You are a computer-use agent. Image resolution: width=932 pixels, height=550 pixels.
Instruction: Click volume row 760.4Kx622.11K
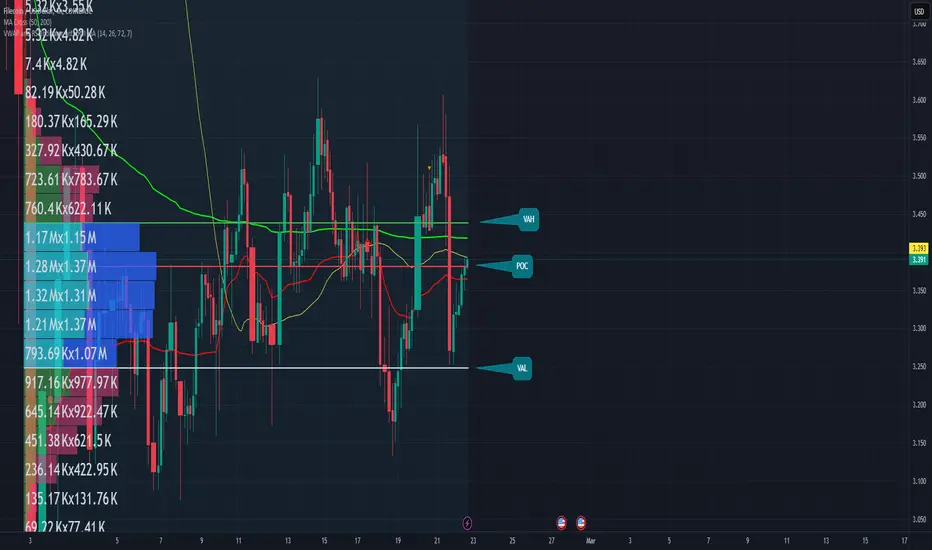pos(68,209)
